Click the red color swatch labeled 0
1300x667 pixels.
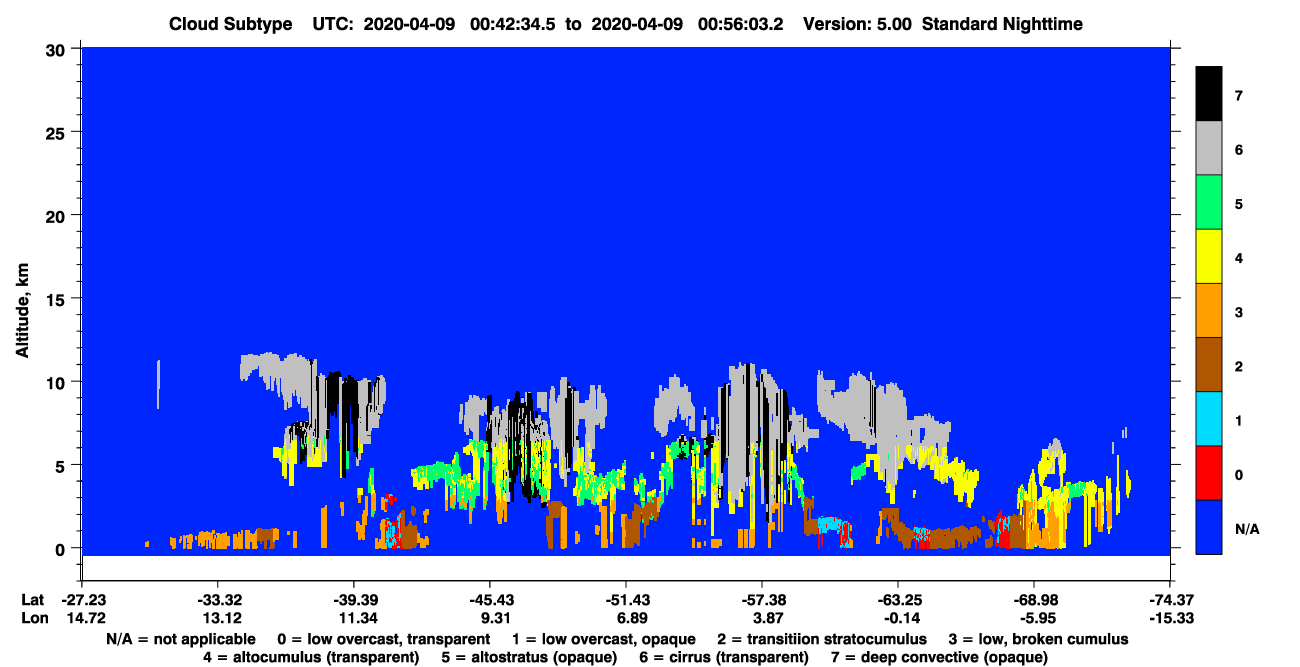[x=1209, y=472]
